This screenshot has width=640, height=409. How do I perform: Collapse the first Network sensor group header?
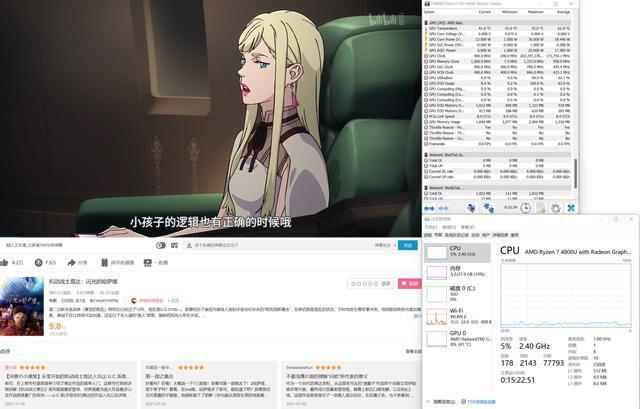(498, 155)
